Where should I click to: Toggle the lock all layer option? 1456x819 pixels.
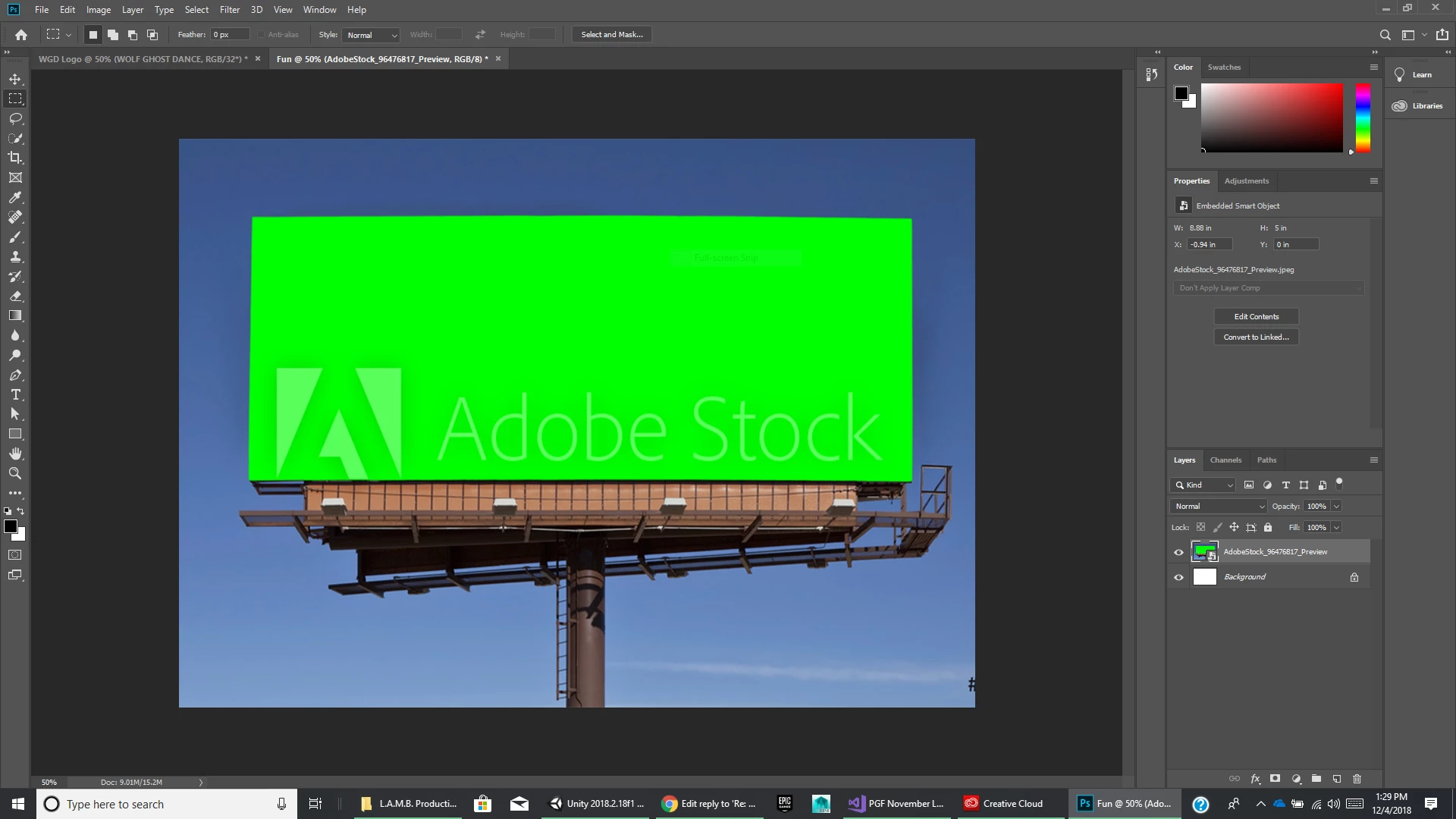pos(1268,527)
